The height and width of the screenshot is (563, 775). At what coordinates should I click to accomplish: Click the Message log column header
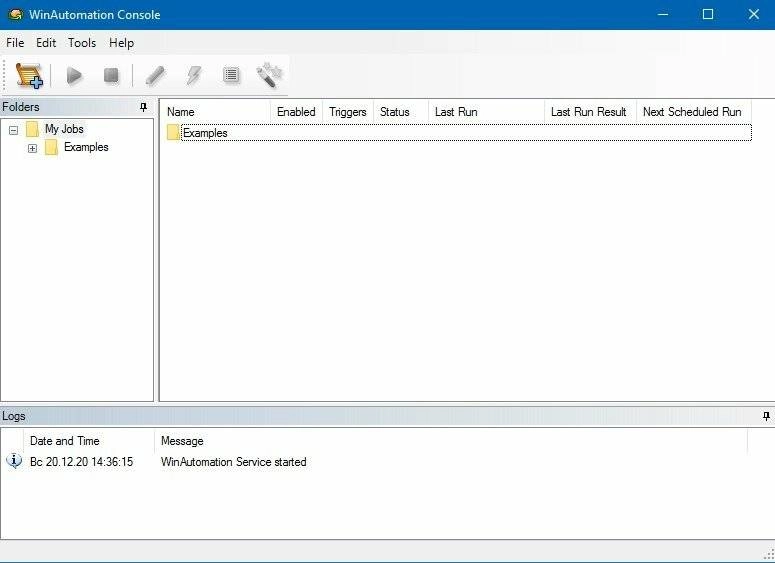(451, 441)
